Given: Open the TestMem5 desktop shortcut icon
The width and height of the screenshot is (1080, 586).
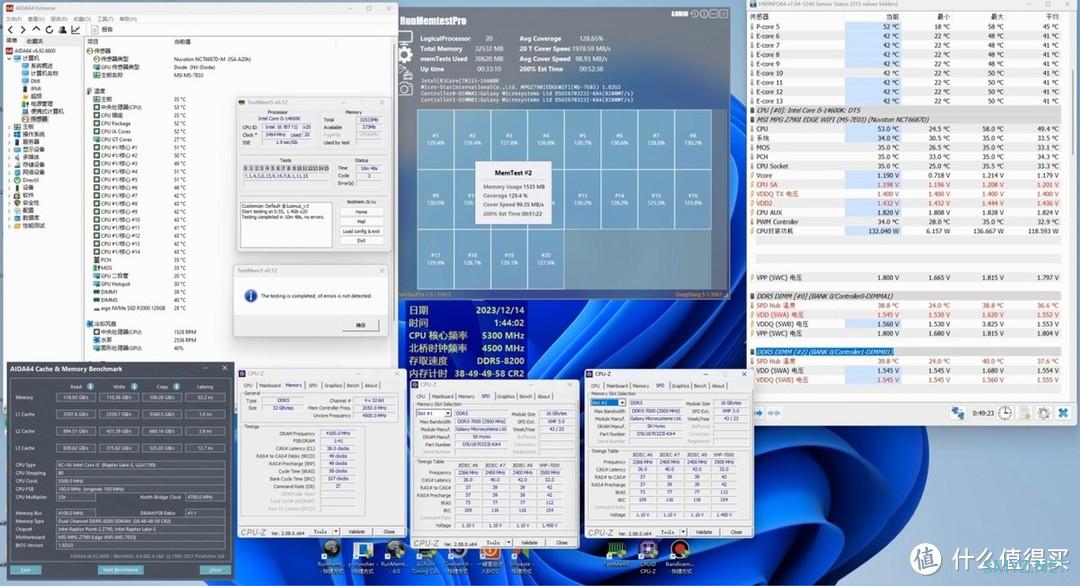Looking at the screenshot, I should [616, 554].
